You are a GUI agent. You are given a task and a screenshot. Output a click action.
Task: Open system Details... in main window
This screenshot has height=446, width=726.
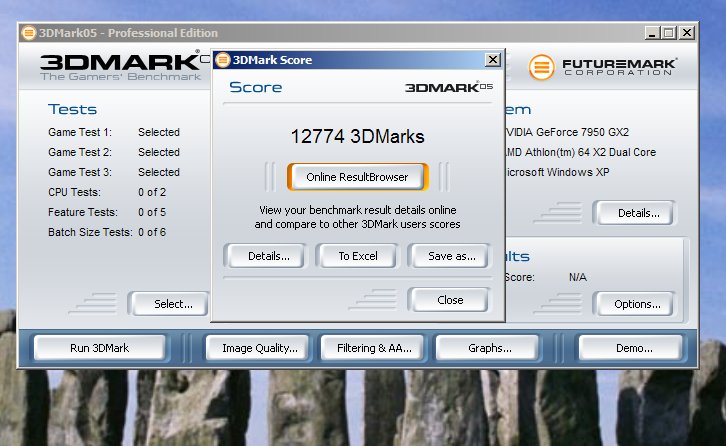tap(635, 213)
